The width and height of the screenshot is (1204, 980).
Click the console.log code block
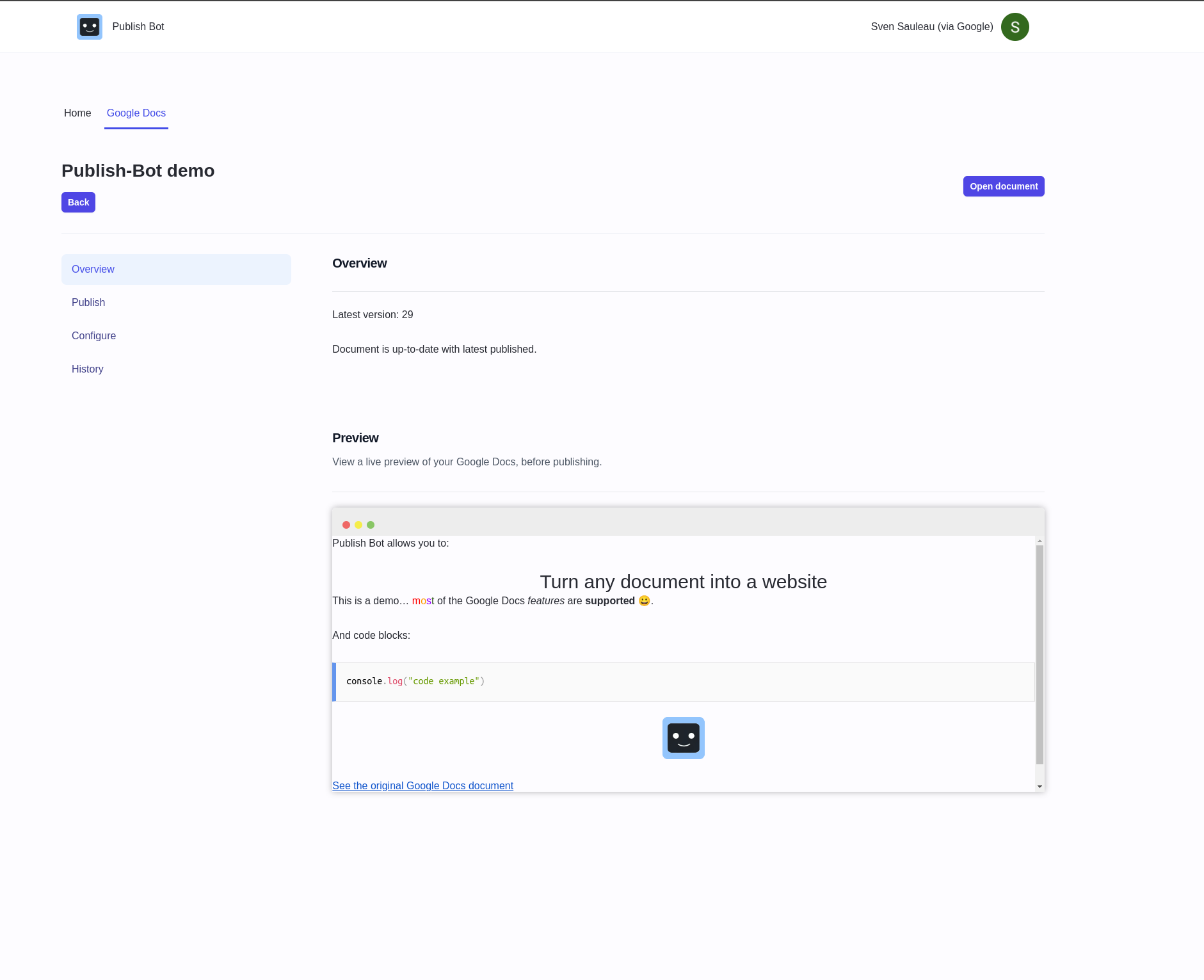click(684, 682)
